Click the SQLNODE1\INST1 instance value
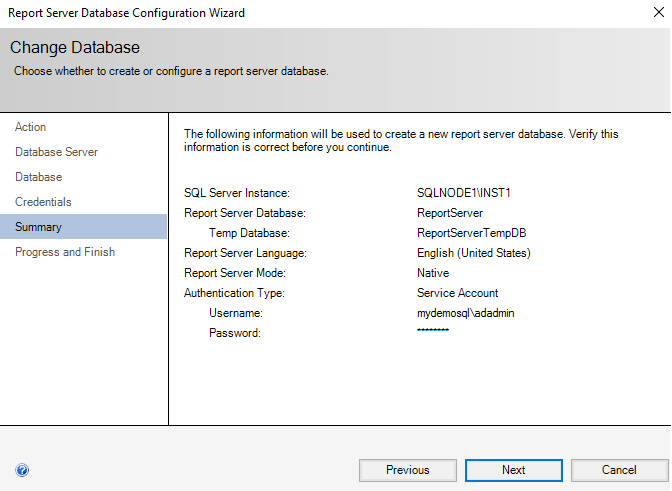The image size is (672, 491). pyautogui.click(x=457, y=193)
